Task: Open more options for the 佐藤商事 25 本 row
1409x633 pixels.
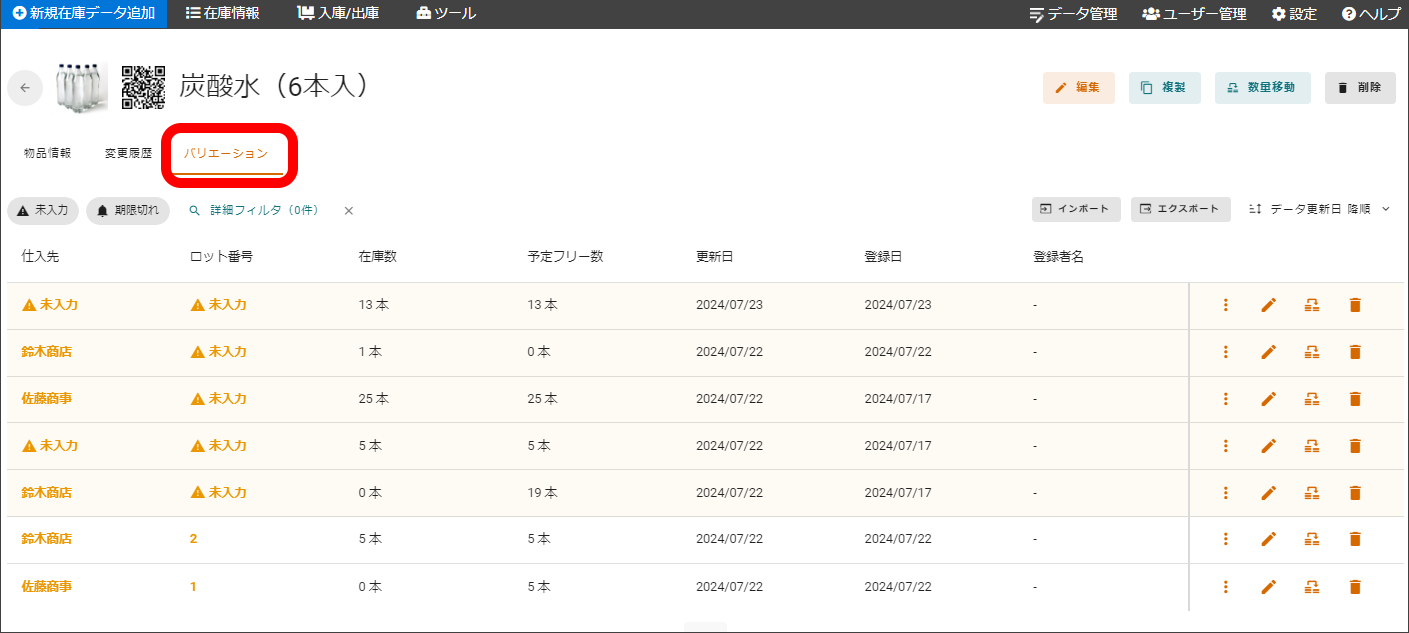Action: click(x=1225, y=399)
